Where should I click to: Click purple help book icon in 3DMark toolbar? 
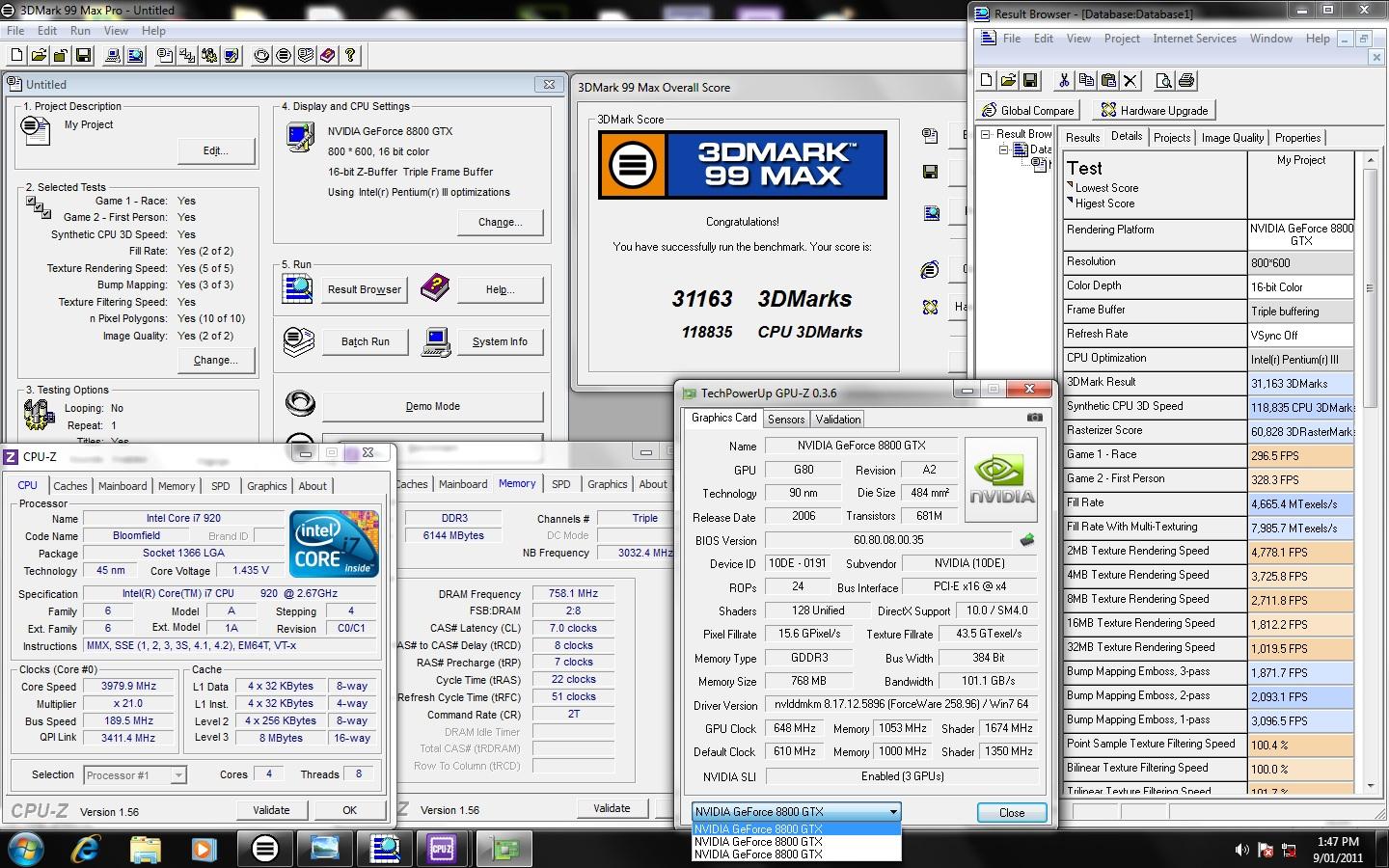tap(328, 56)
